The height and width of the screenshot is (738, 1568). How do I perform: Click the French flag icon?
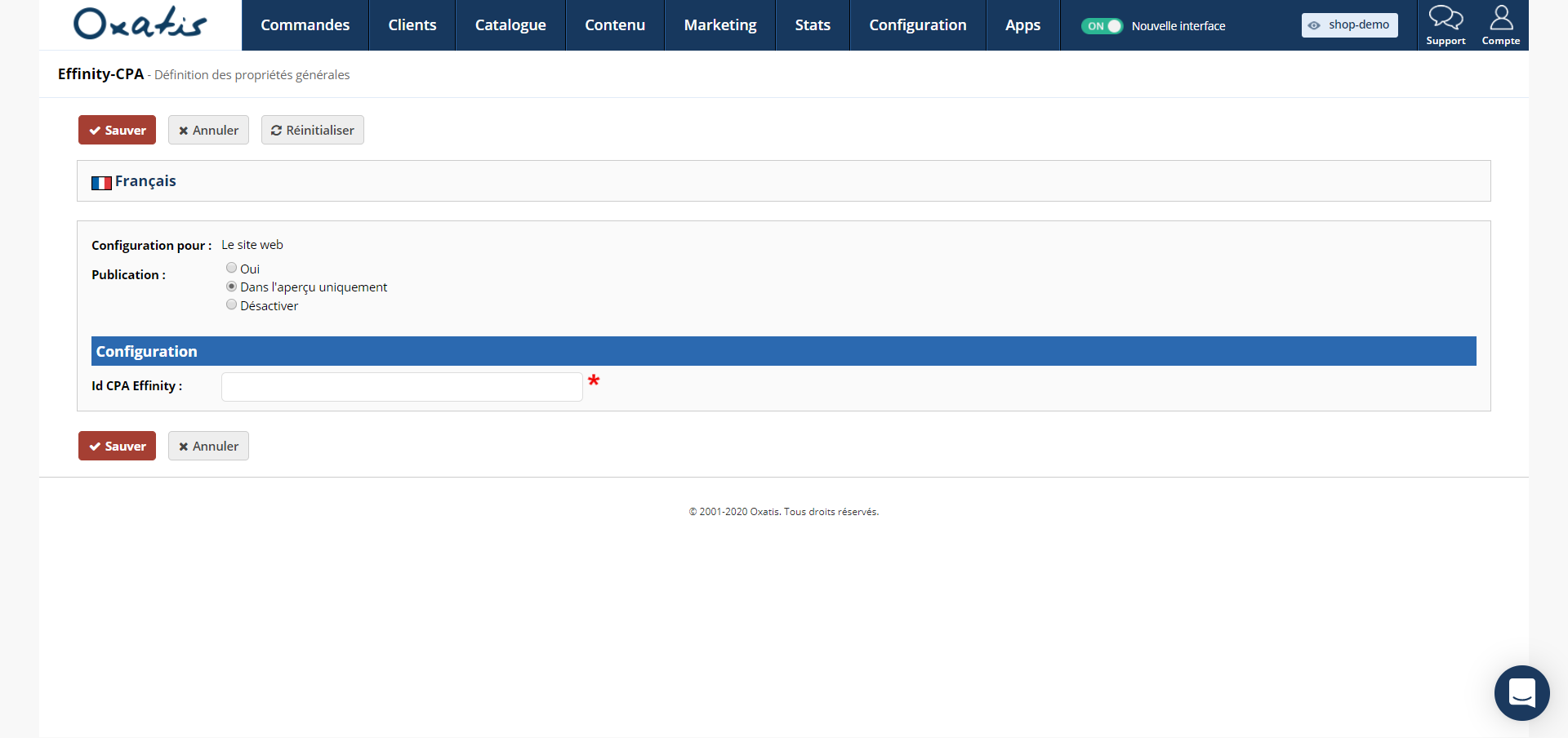click(101, 183)
